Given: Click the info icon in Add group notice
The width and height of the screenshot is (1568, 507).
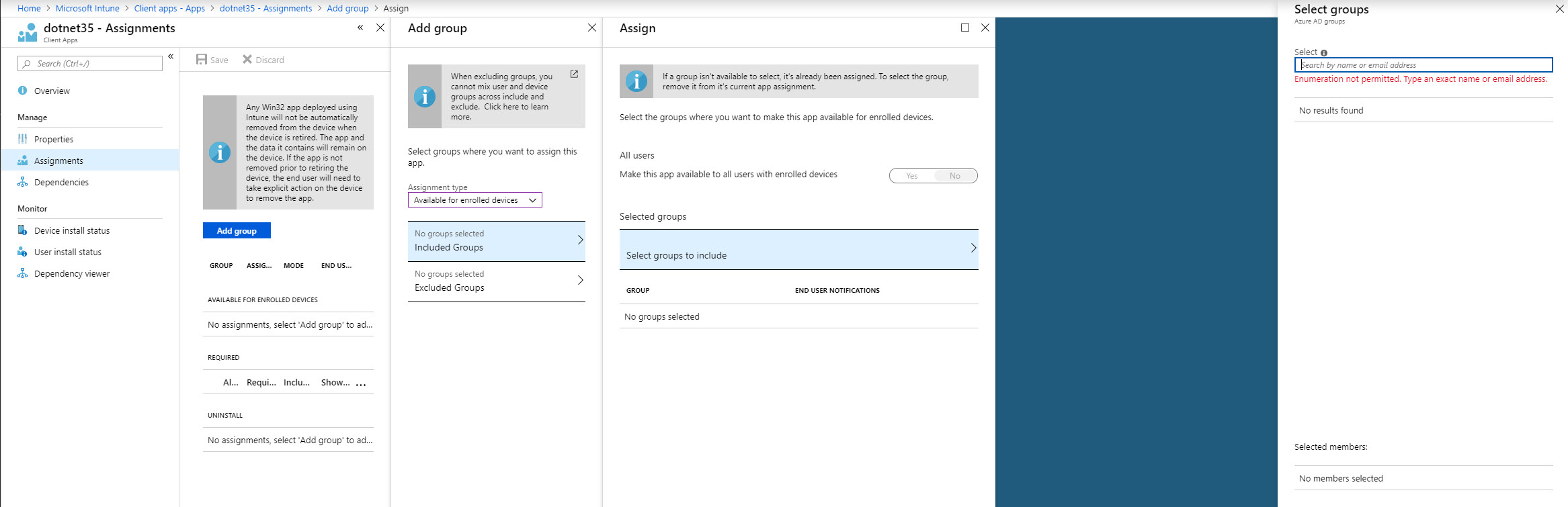Looking at the screenshot, I should tap(425, 97).
